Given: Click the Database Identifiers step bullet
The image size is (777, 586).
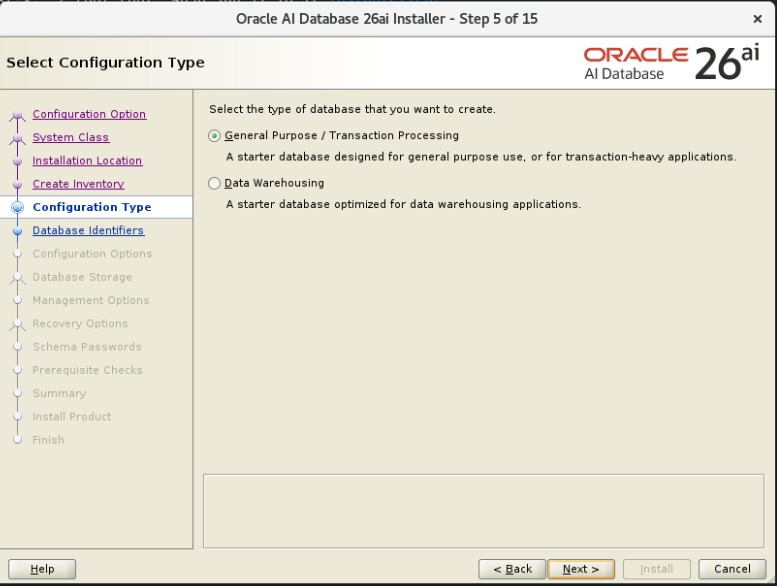Looking at the screenshot, I should tap(17, 231).
